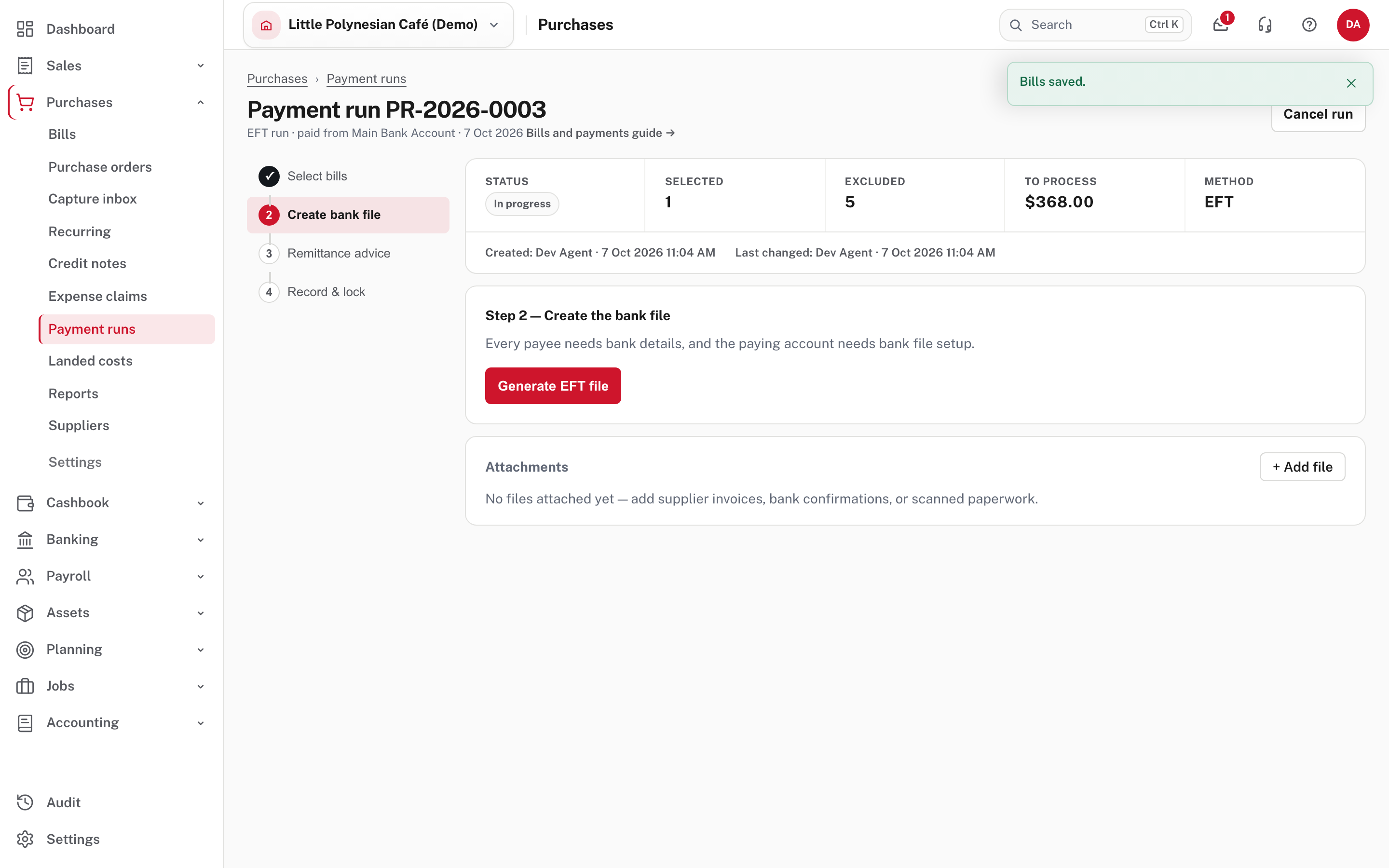The width and height of the screenshot is (1389, 868).
Task: Click the Assets box icon
Action: coord(25,613)
